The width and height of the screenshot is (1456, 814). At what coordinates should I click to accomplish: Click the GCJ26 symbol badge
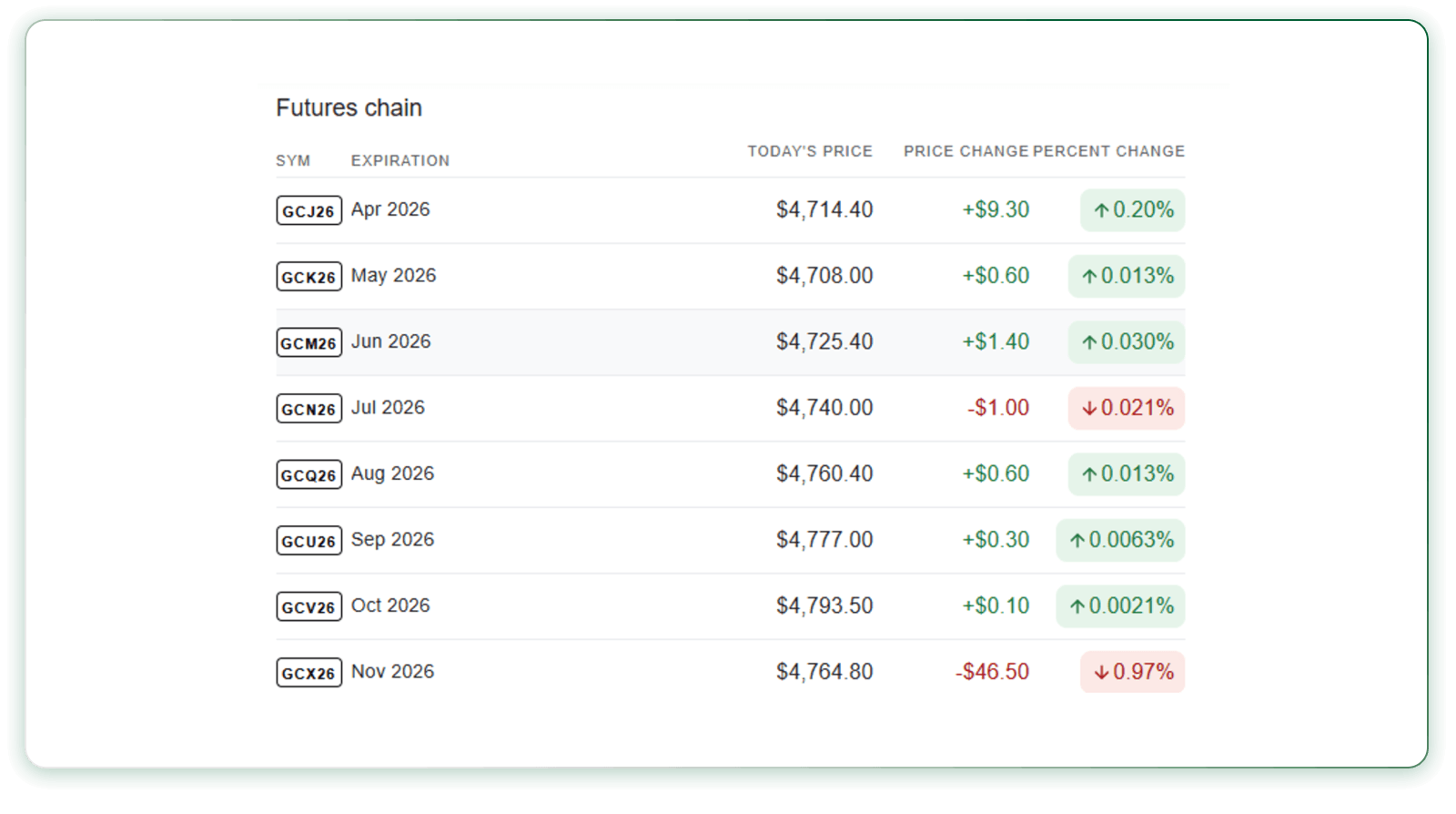click(308, 210)
